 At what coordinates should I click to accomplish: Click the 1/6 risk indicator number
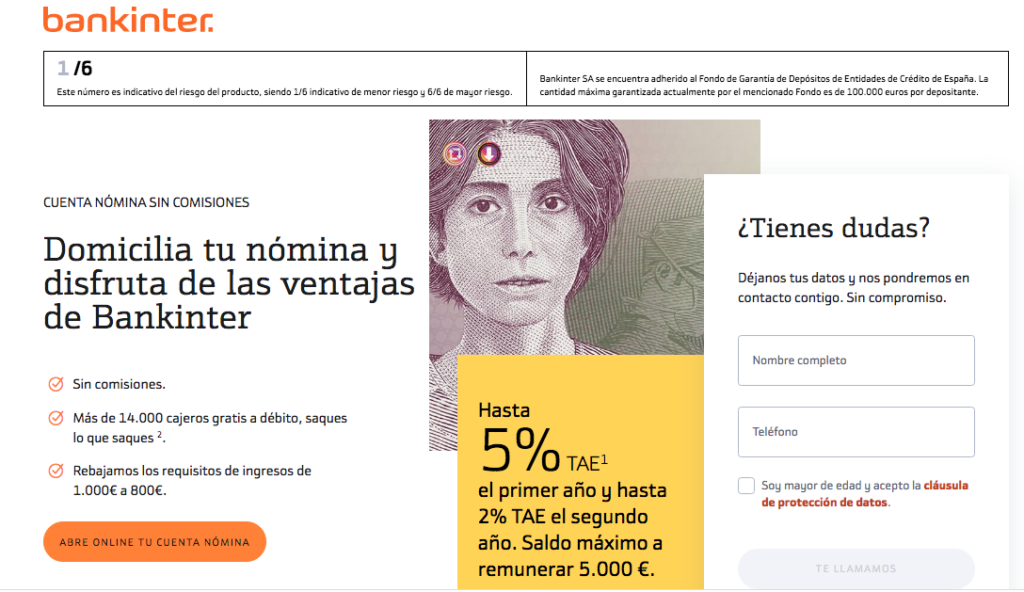pyautogui.click(x=74, y=68)
